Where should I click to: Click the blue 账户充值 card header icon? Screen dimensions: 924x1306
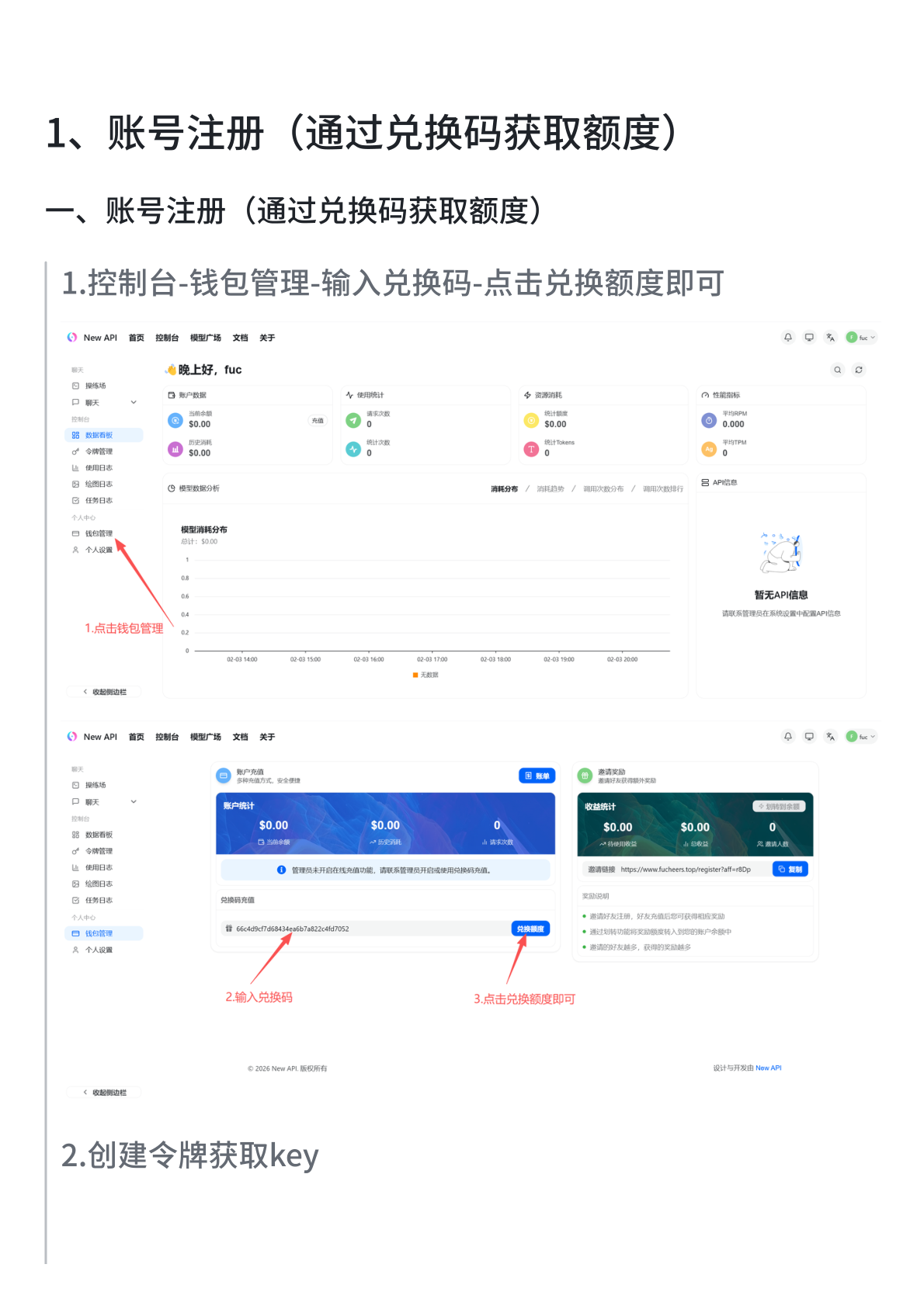[x=224, y=776]
